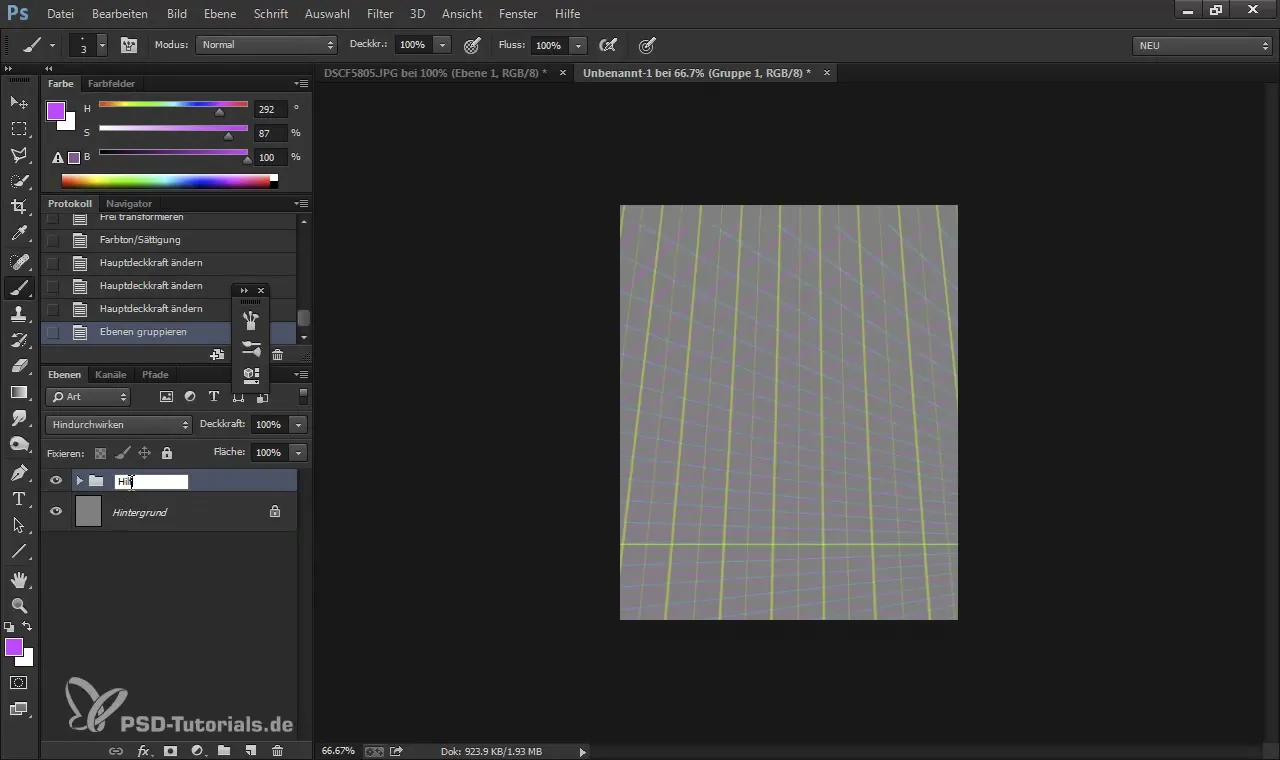Select the Line tool

point(19,551)
